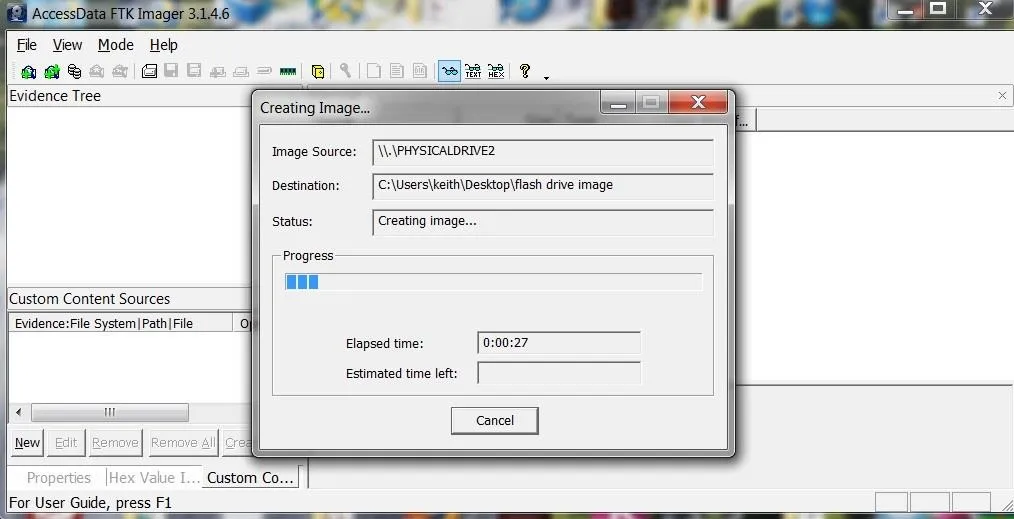This screenshot has width=1014, height=519.
Task: Click the Export File Hash List icon
Action: tap(396, 71)
